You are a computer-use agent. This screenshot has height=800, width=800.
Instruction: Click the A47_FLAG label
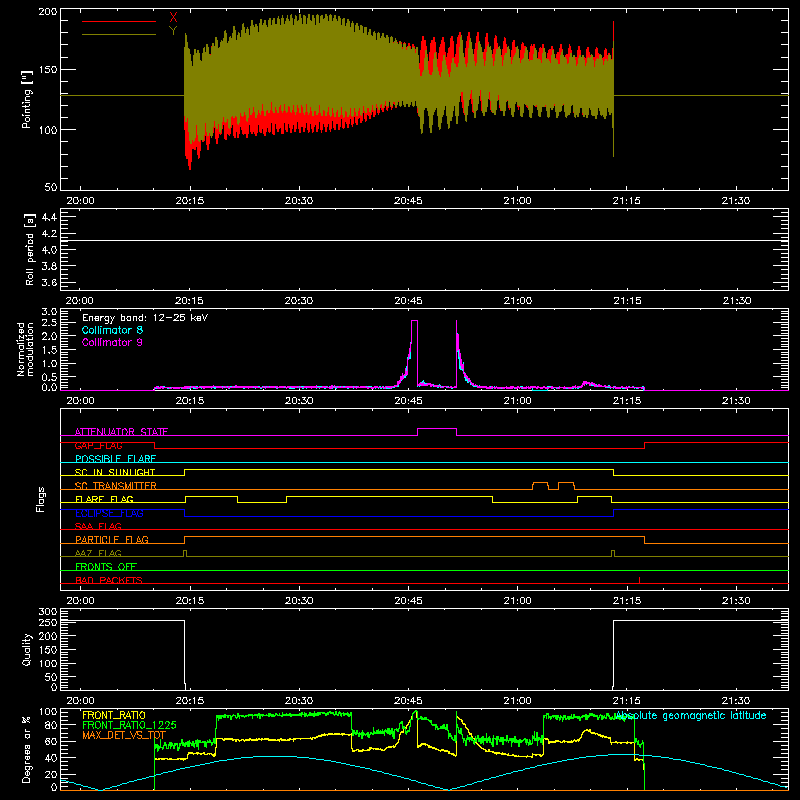tap(98, 553)
